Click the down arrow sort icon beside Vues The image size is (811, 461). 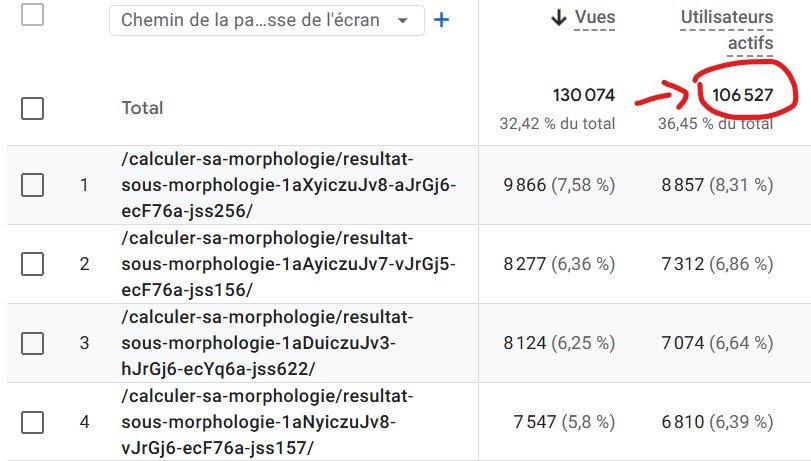(x=559, y=18)
